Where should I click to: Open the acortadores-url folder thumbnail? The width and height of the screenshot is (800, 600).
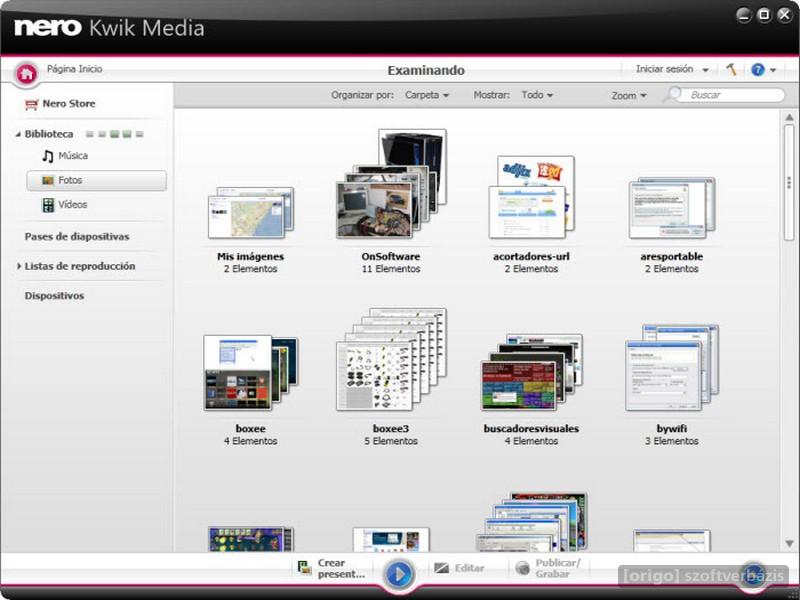point(531,197)
